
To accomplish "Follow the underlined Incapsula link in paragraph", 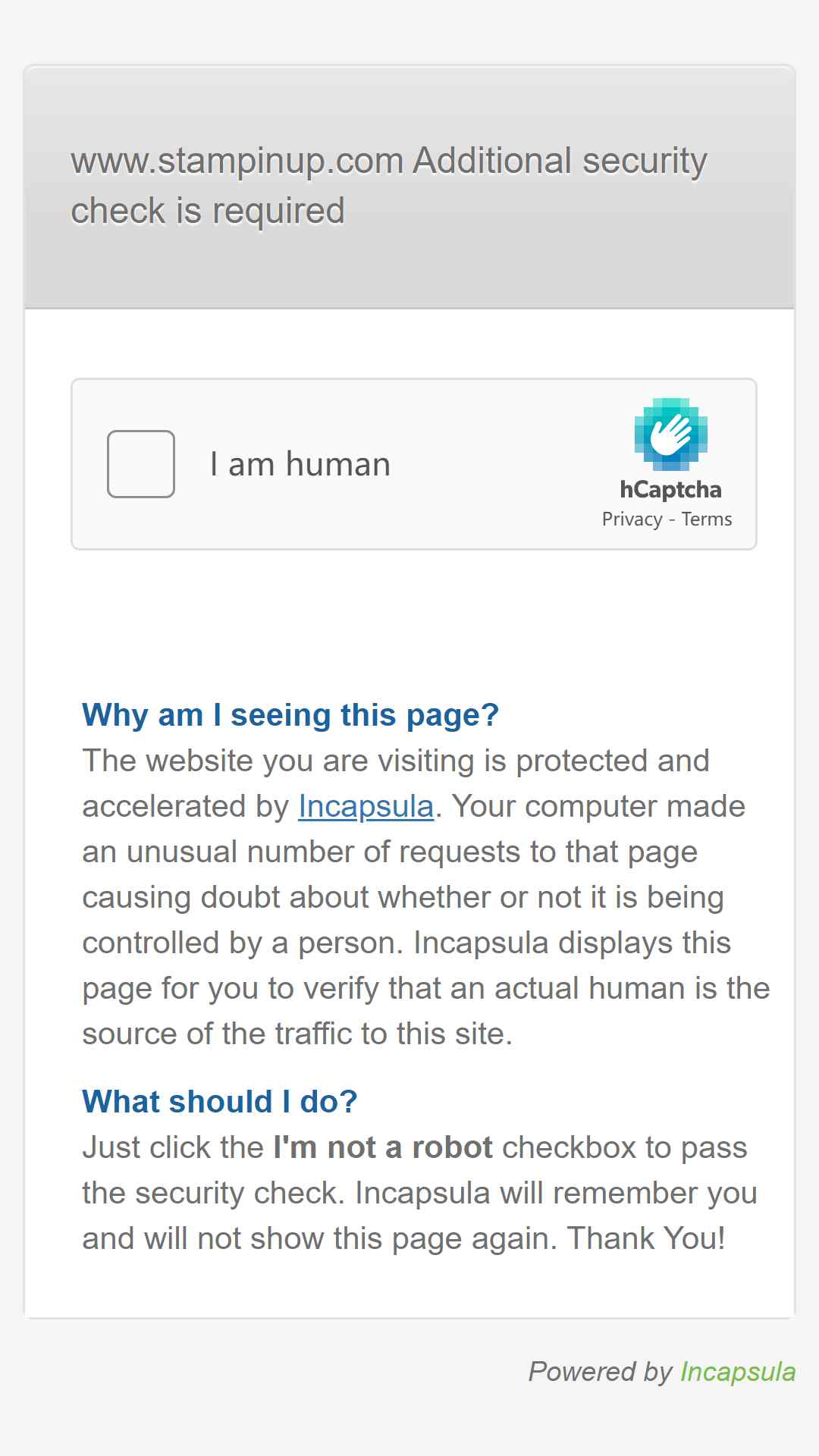I will (x=366, y=806).
